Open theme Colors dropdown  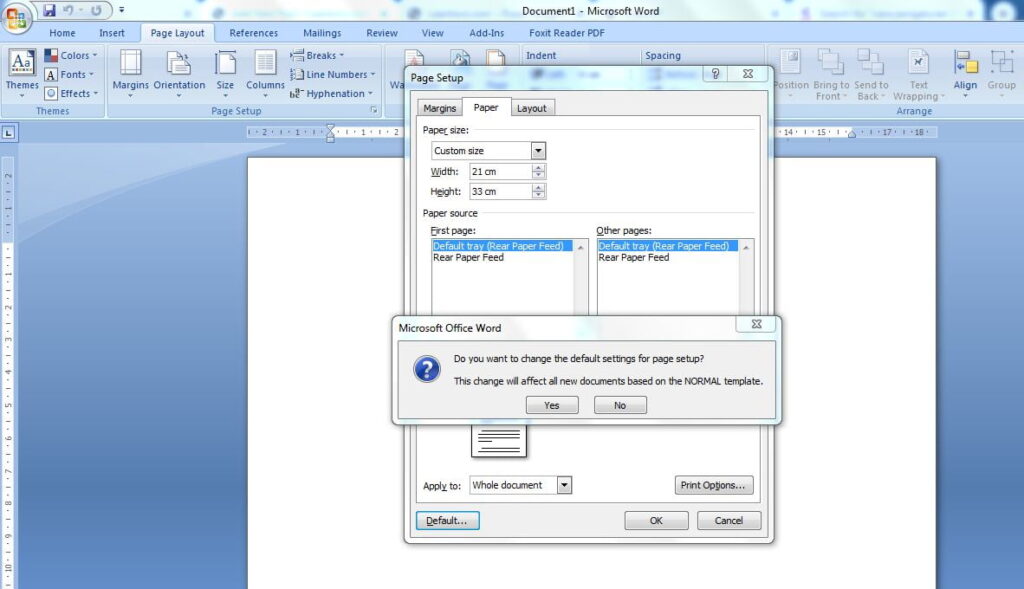[71, 56]
